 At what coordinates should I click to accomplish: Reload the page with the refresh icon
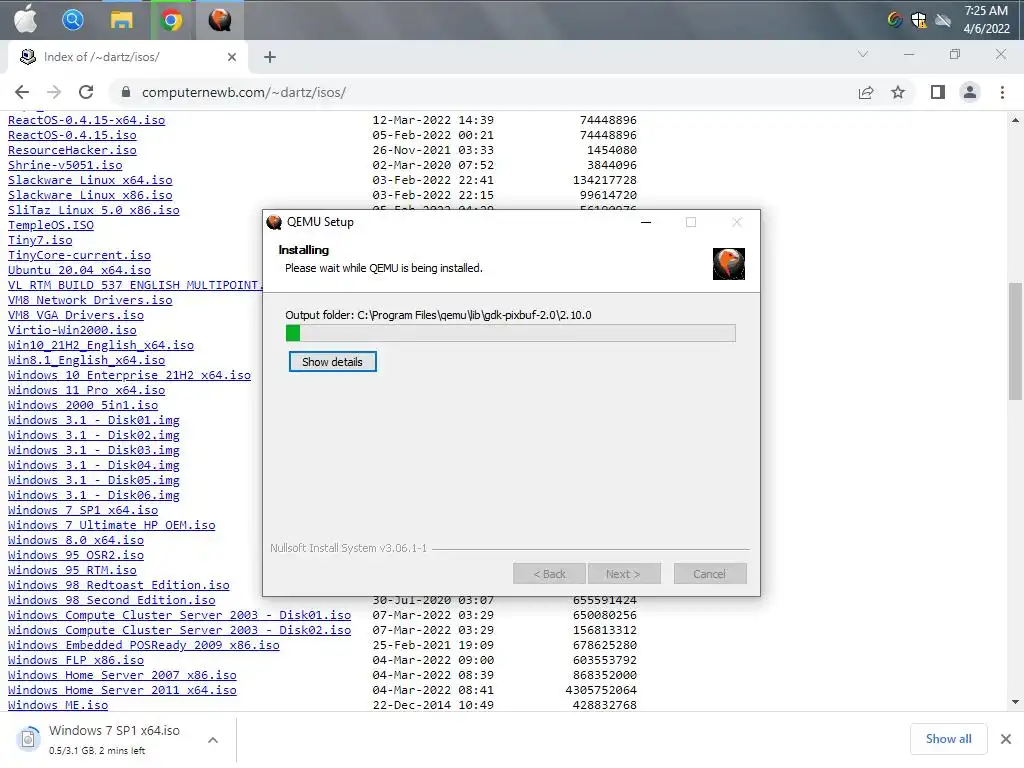click(x=86, y=92)
